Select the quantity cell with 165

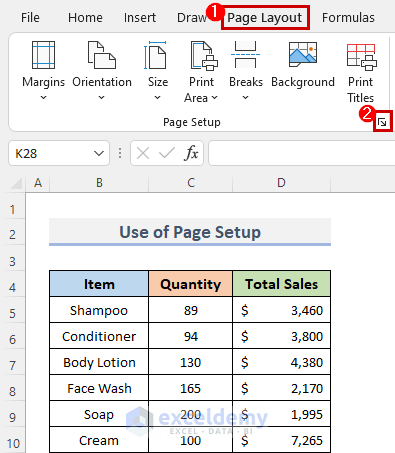point(191,388)
